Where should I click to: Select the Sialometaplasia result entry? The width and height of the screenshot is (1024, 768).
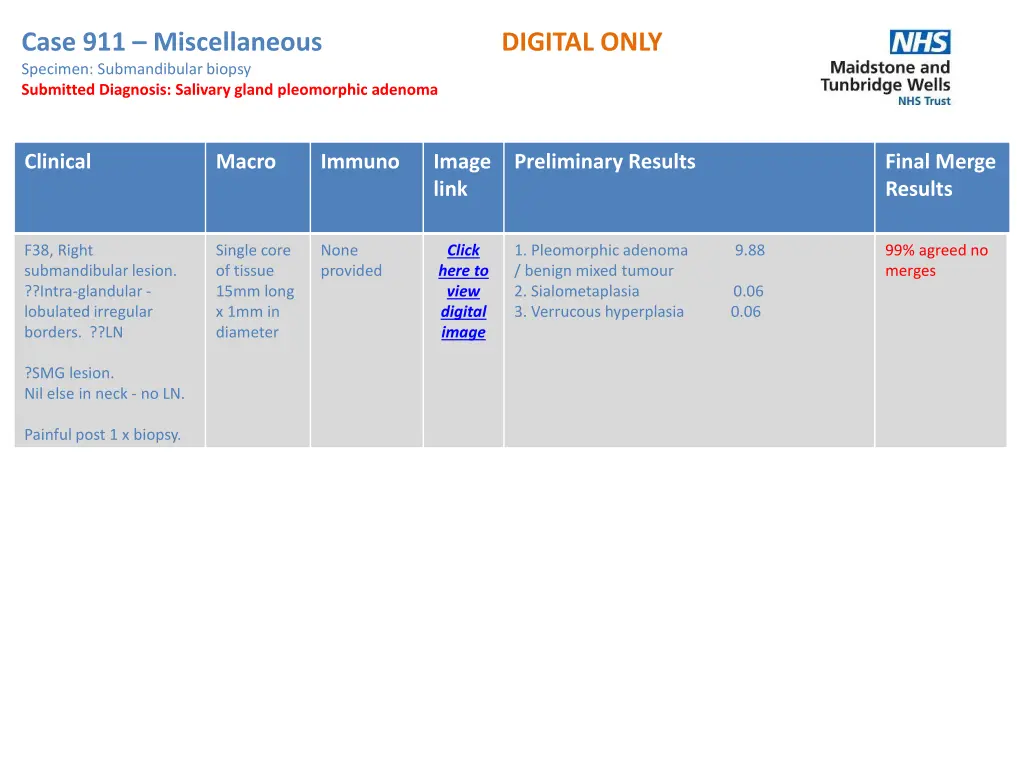[577, 291]
